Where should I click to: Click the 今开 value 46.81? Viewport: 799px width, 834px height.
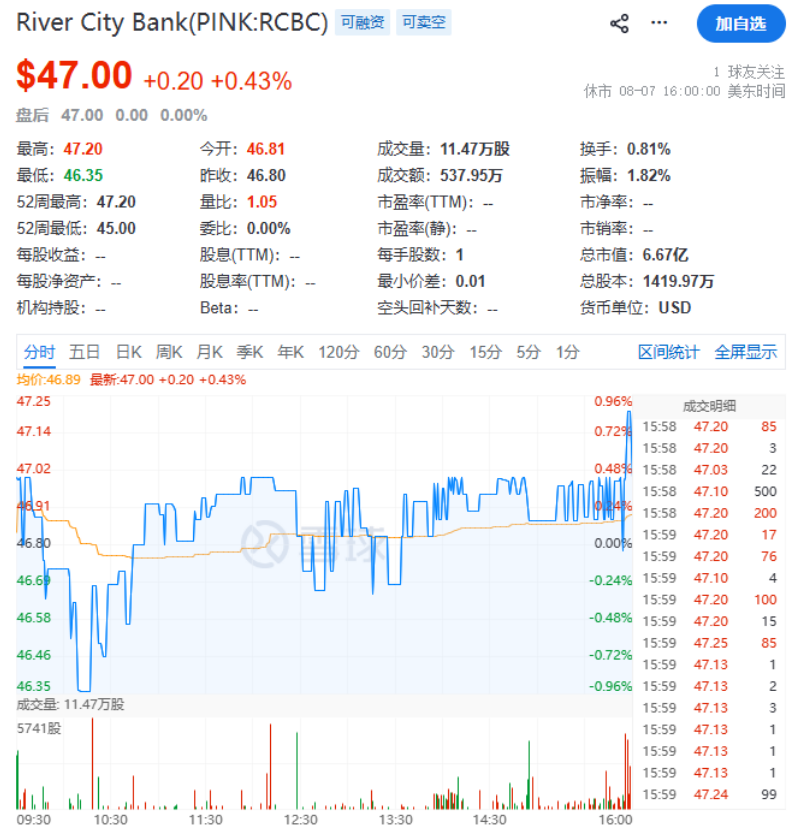click(265, 149)
